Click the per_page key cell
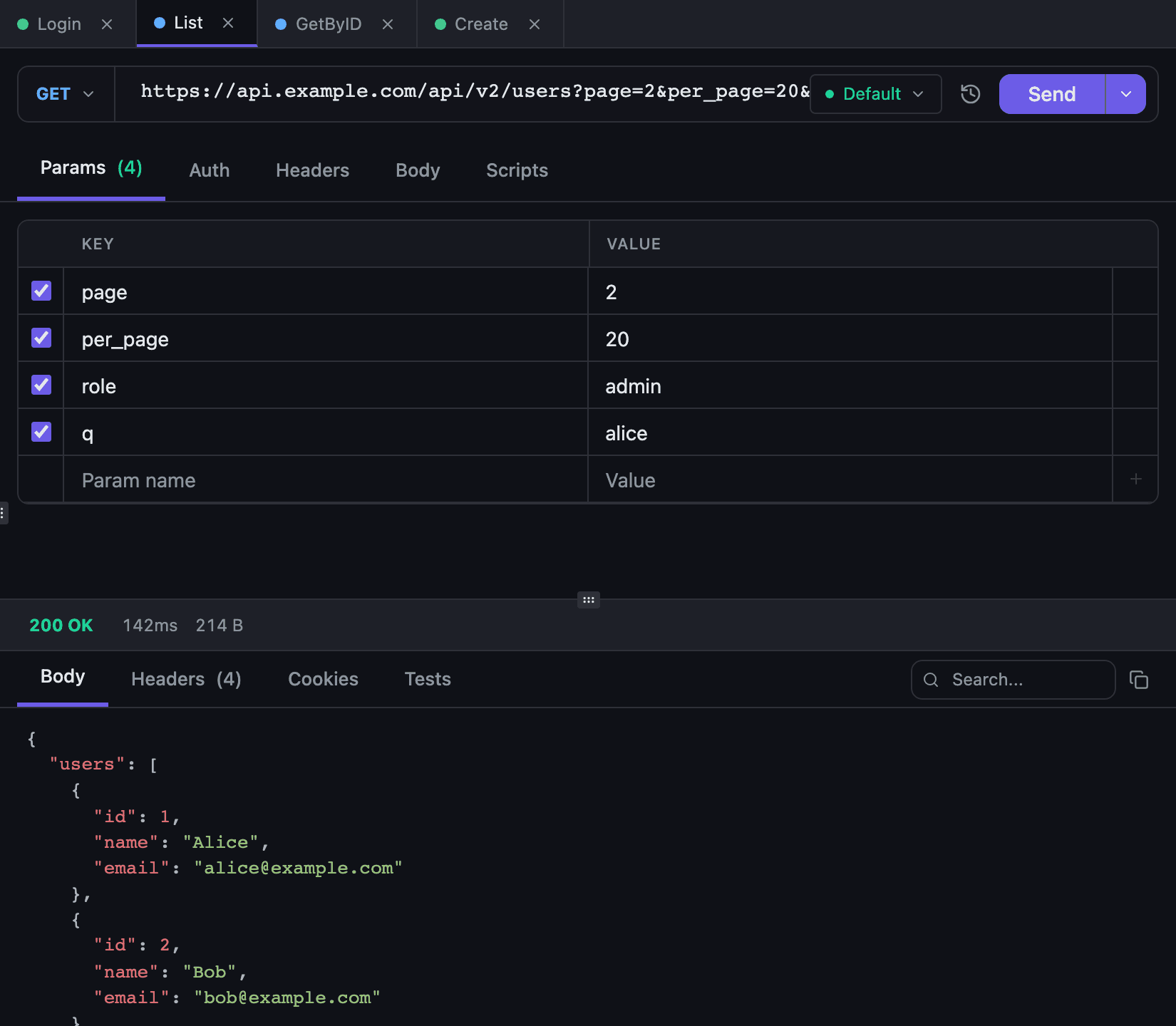This screenshot has width=1176, height=1026. pyautogui.click(x=326, y=338)
